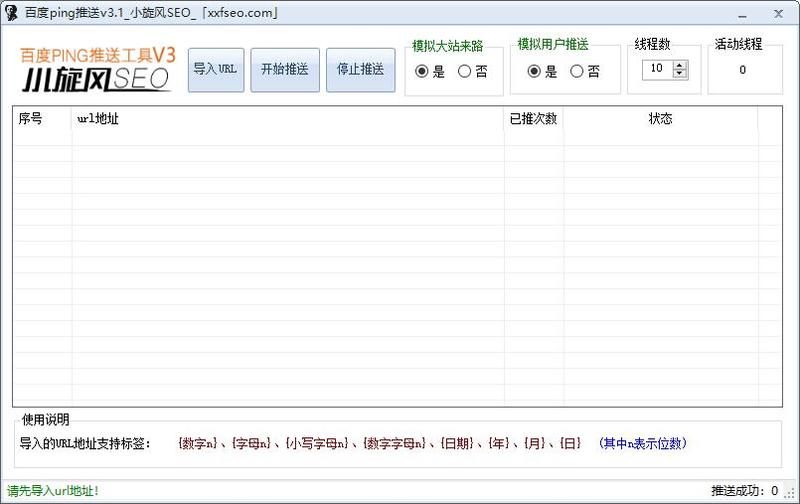Click the 导入URL button
The height and width of the screenshot is (504, 800).
click(x=216, y=70)
